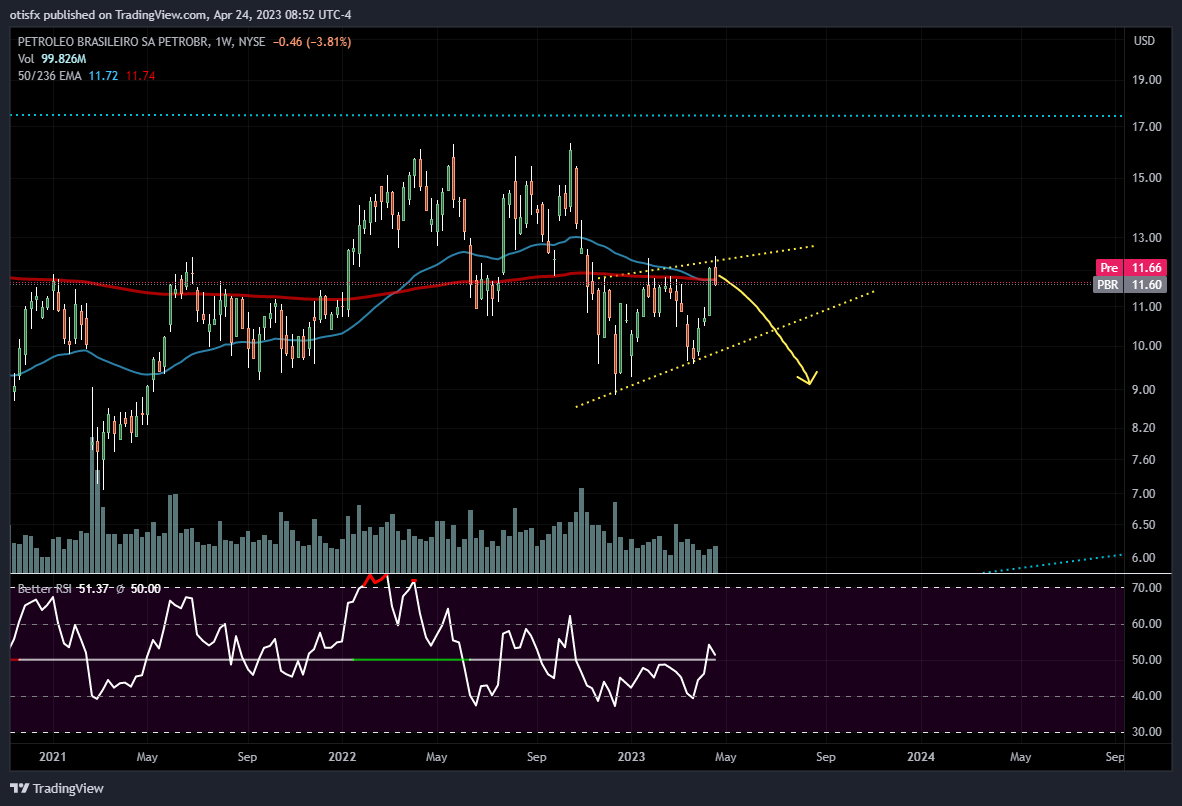Click the NYSE exchange label in the header
1182x806 pixels.
tap(252, 41)
